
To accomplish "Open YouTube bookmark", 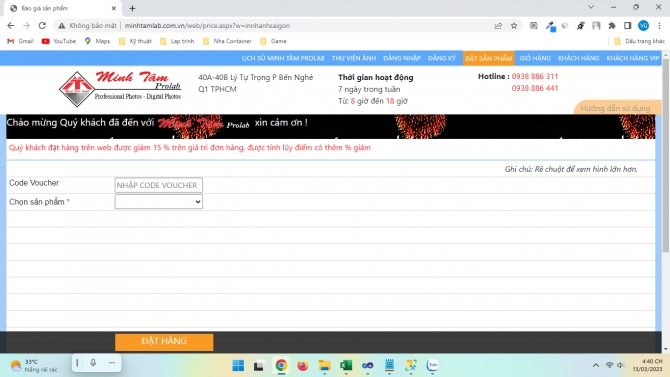I will pos(59,41).
